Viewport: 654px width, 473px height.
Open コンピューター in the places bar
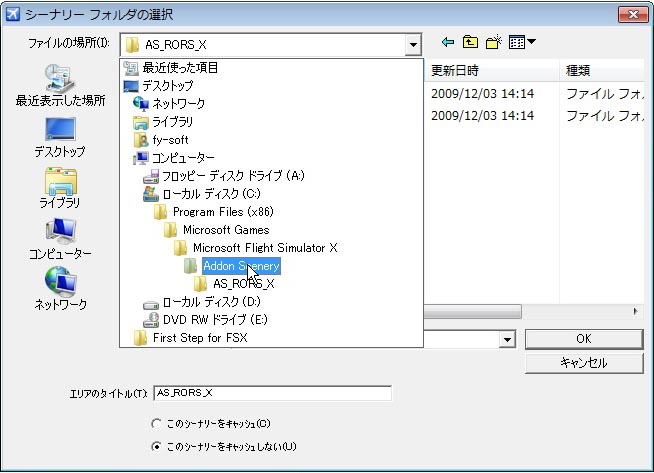tap(60, 239)
